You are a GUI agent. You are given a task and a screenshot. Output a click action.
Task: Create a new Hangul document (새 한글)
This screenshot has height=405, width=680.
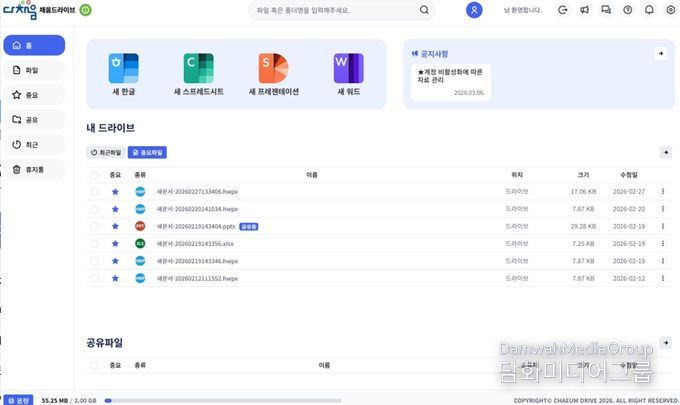[125, 75]
